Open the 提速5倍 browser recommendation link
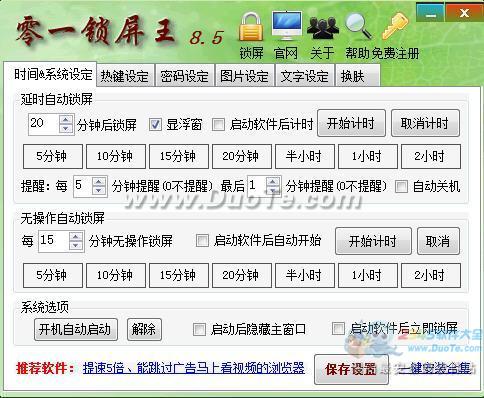This screenshot has height=398, width=484. click(x=194, y=368)
